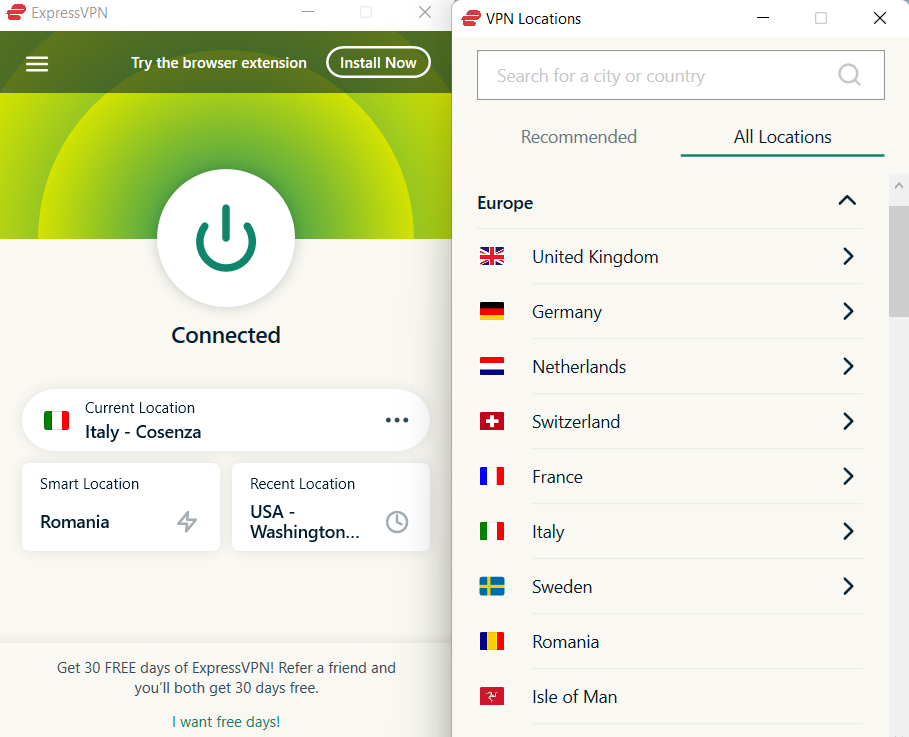
Task: Click the Smart Location lightning bolt icon
Action: [x=186, y=521]
